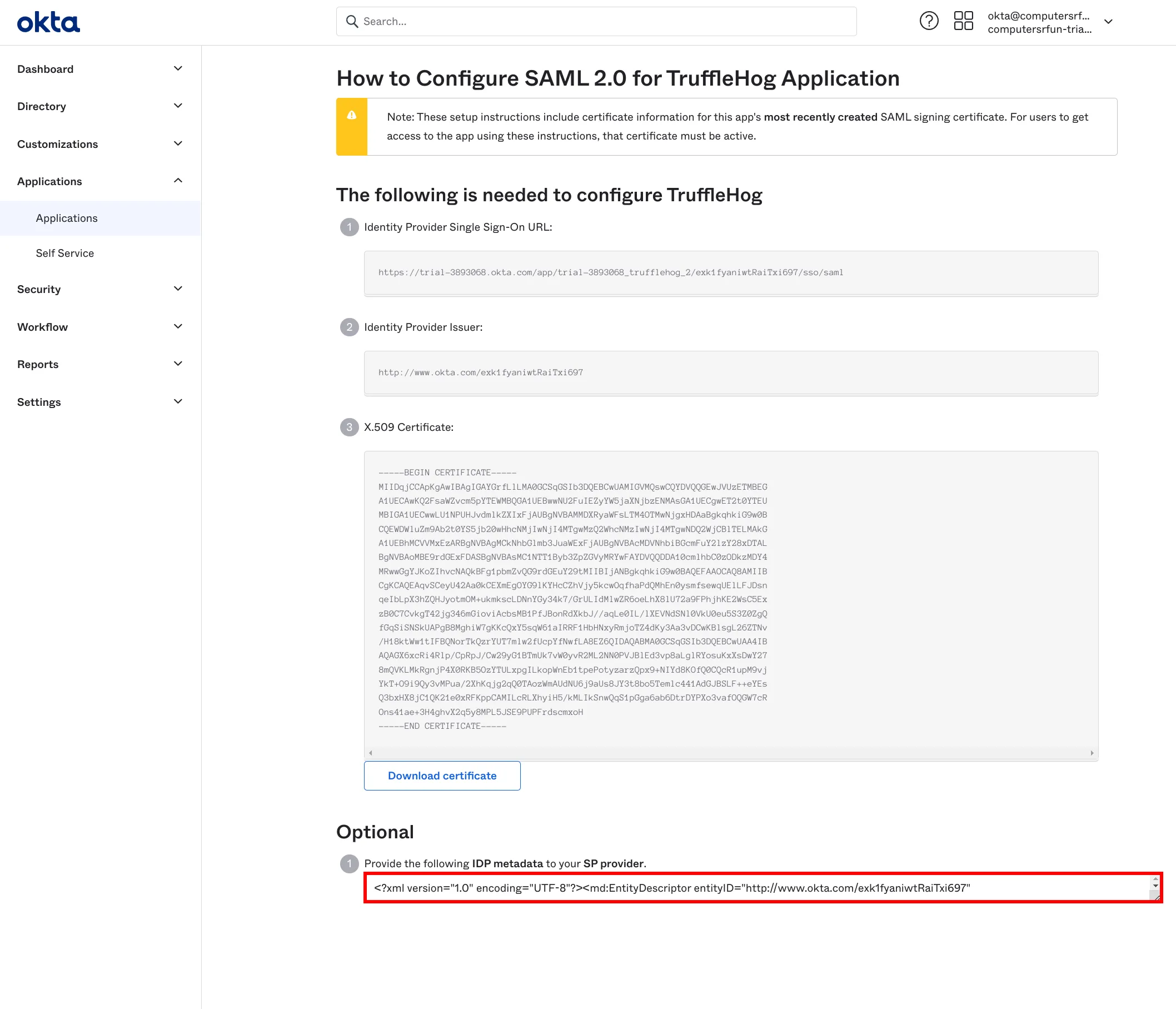Image resolution: width=1176 pixels, height=1009 pixels.
Task: Expand the Settings menu chevron
Action: tap(178, 402)
